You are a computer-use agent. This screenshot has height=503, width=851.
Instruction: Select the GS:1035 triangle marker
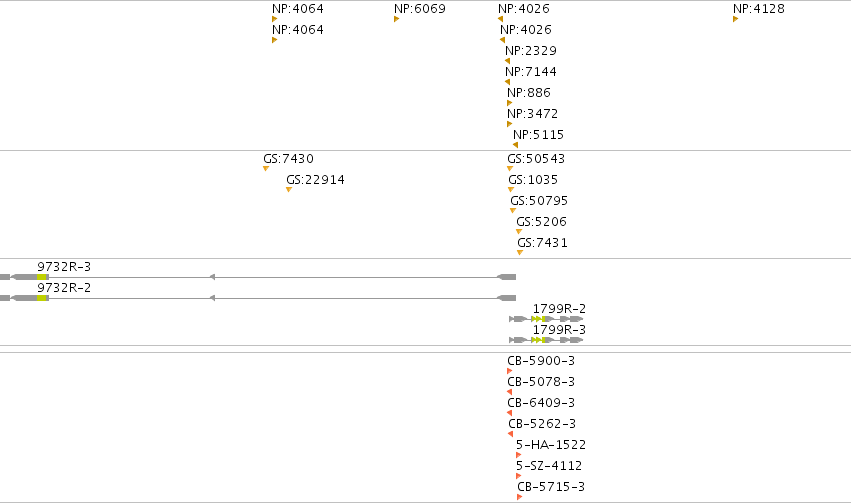coord(511,189)
